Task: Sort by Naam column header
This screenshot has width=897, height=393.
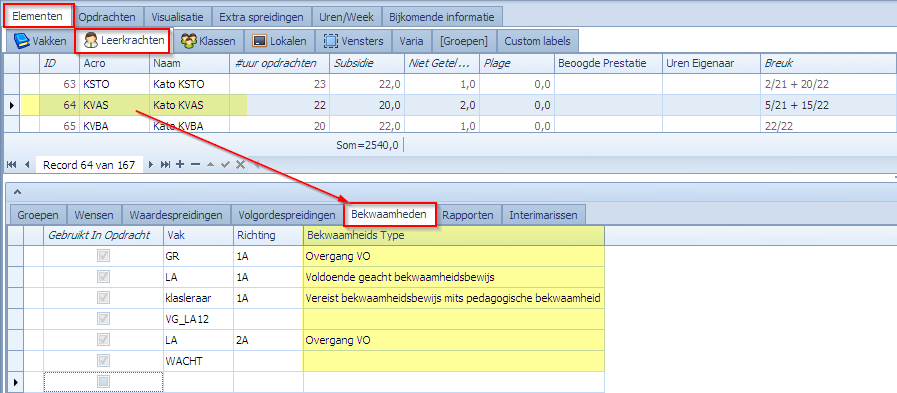Action: (189, 63)
